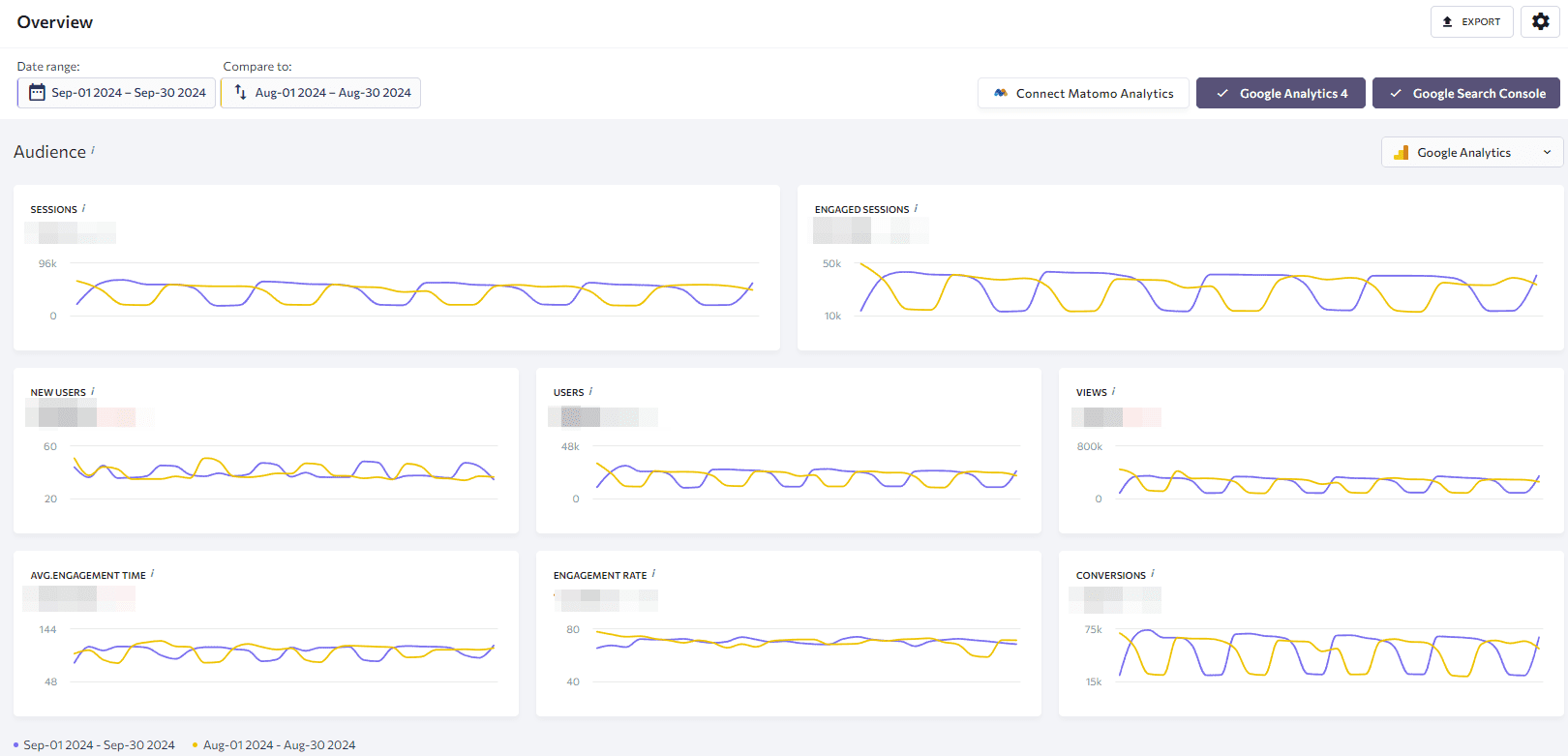Click the purple Sep-01 2024 legend dot
This screenshot has height=756, width=1568.
pyautogui.click(x=16, y=745)
